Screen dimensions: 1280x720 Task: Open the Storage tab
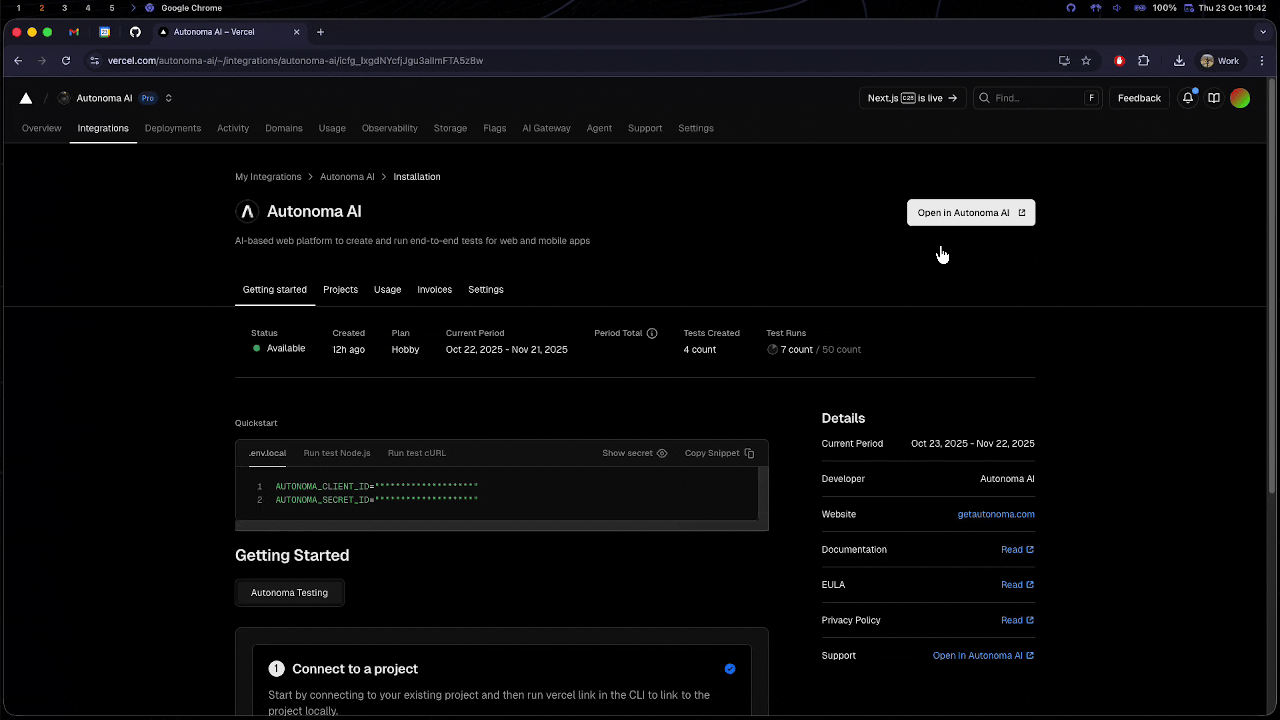point(450,128)
